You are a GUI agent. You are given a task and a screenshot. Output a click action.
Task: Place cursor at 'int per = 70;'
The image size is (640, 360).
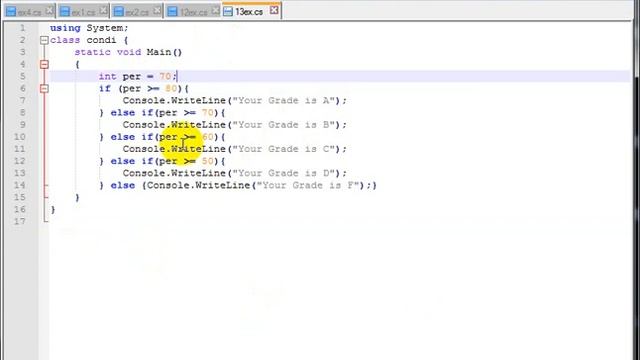pos(138,76)
